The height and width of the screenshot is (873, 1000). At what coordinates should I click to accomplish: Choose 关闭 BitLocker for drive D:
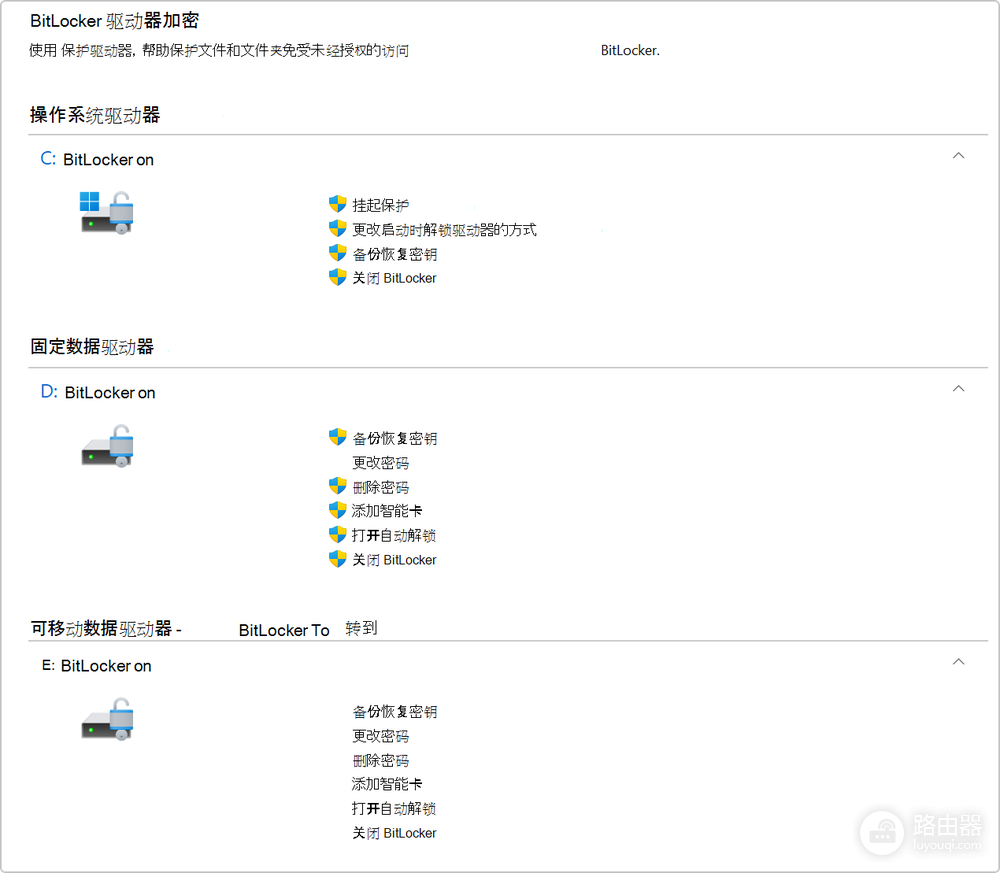[x=395, y=560]
